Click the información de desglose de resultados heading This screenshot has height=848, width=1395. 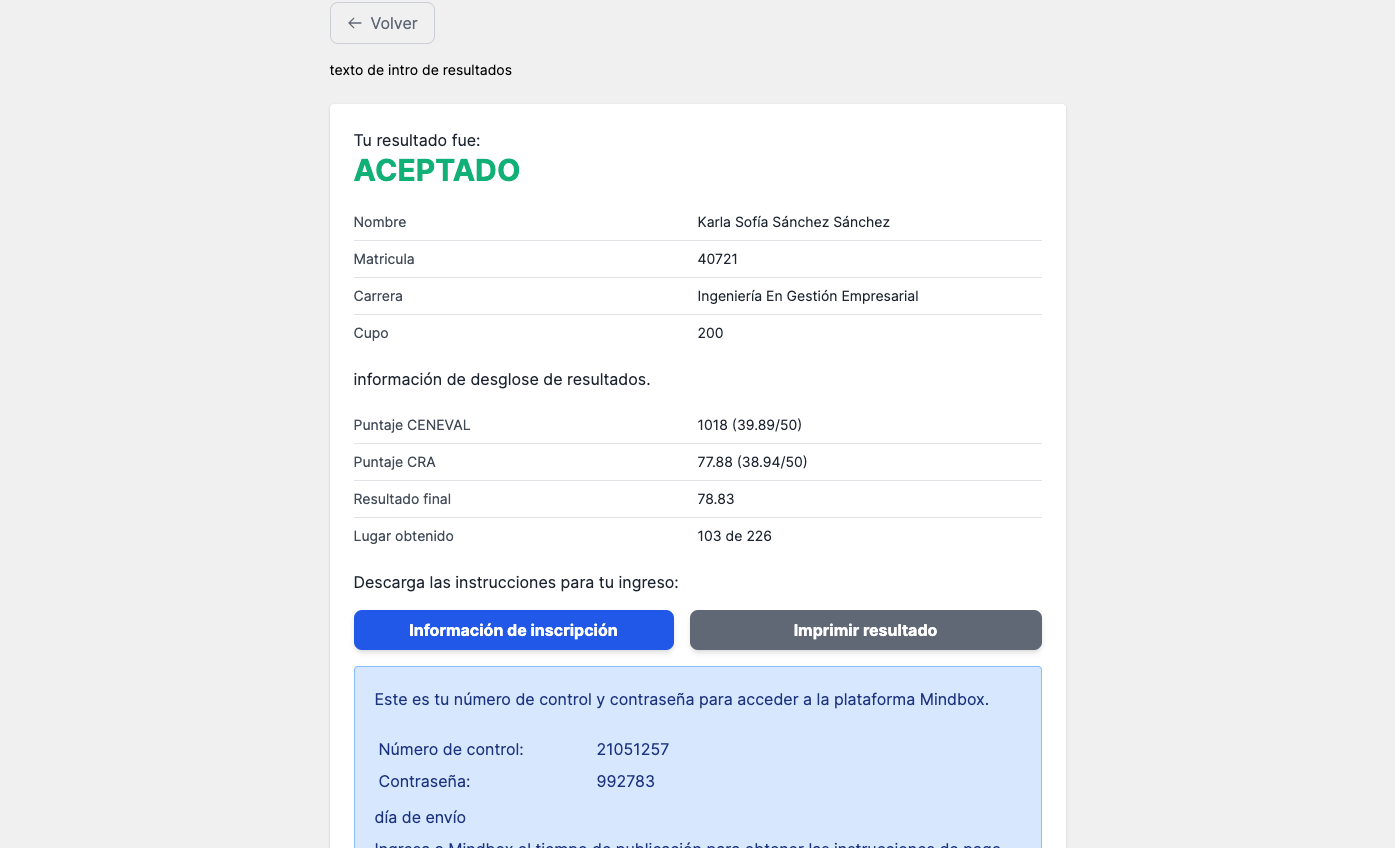[502, 379]
